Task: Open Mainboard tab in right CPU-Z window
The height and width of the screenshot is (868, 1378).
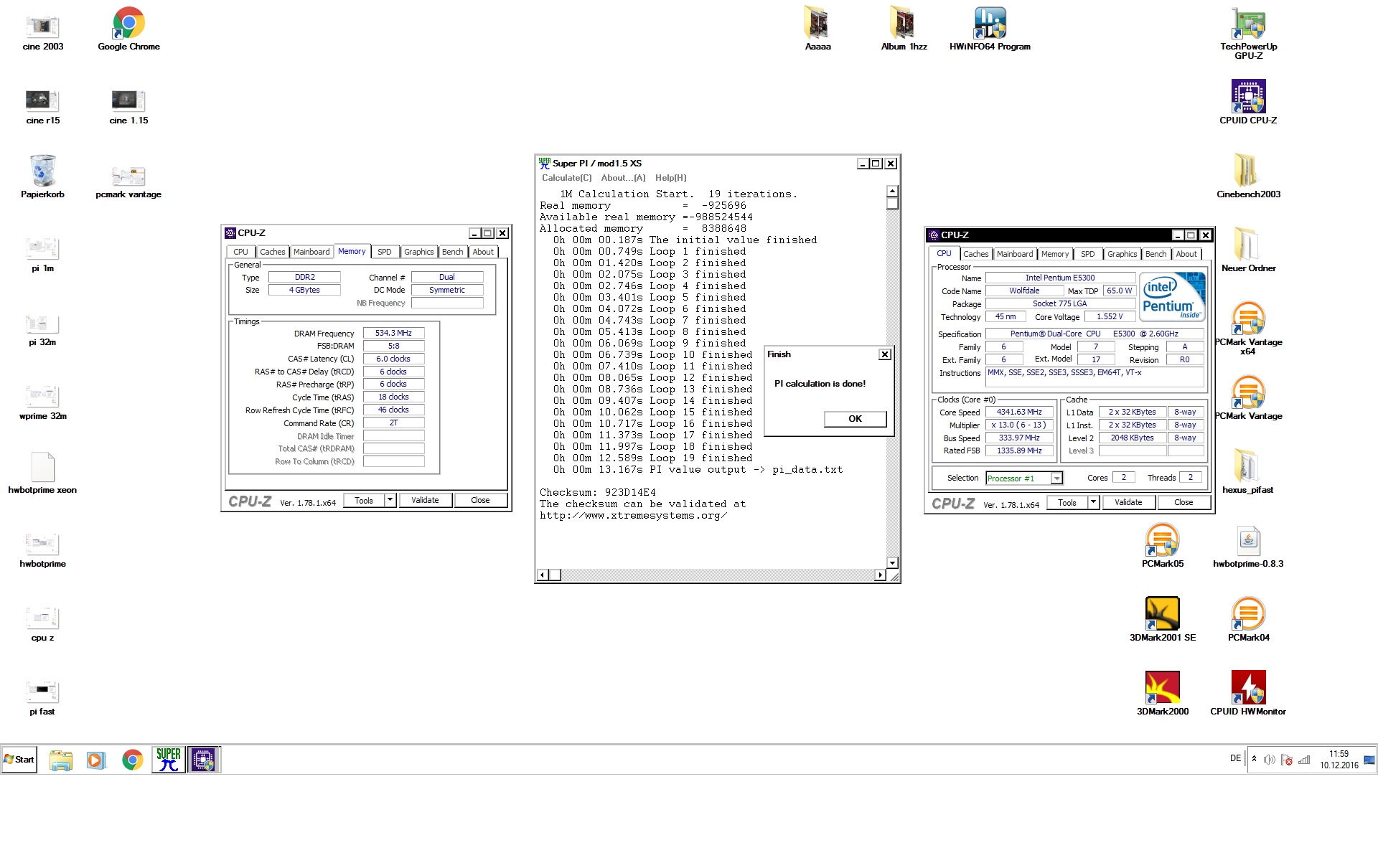Action: (1014, 254)
